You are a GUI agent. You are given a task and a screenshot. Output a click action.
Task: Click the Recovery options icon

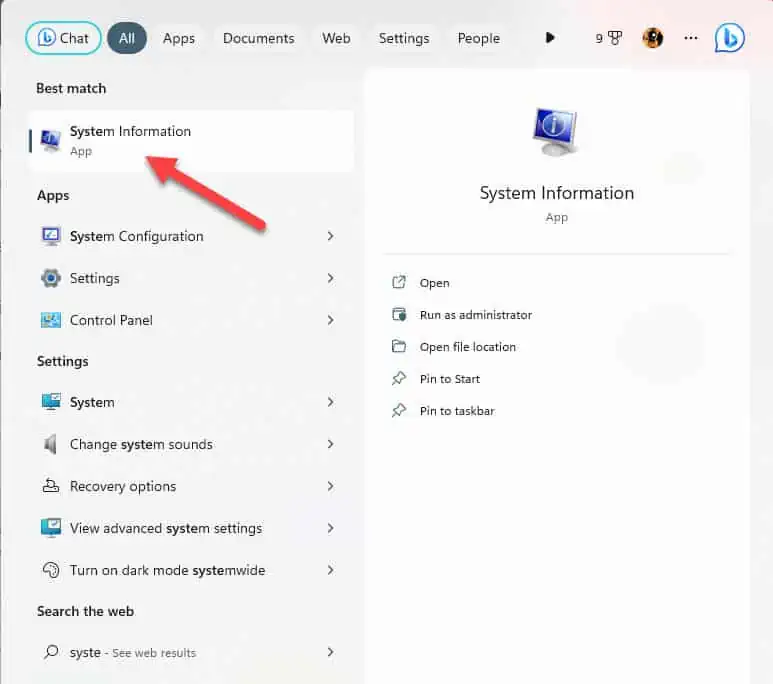tap(51, 486)
